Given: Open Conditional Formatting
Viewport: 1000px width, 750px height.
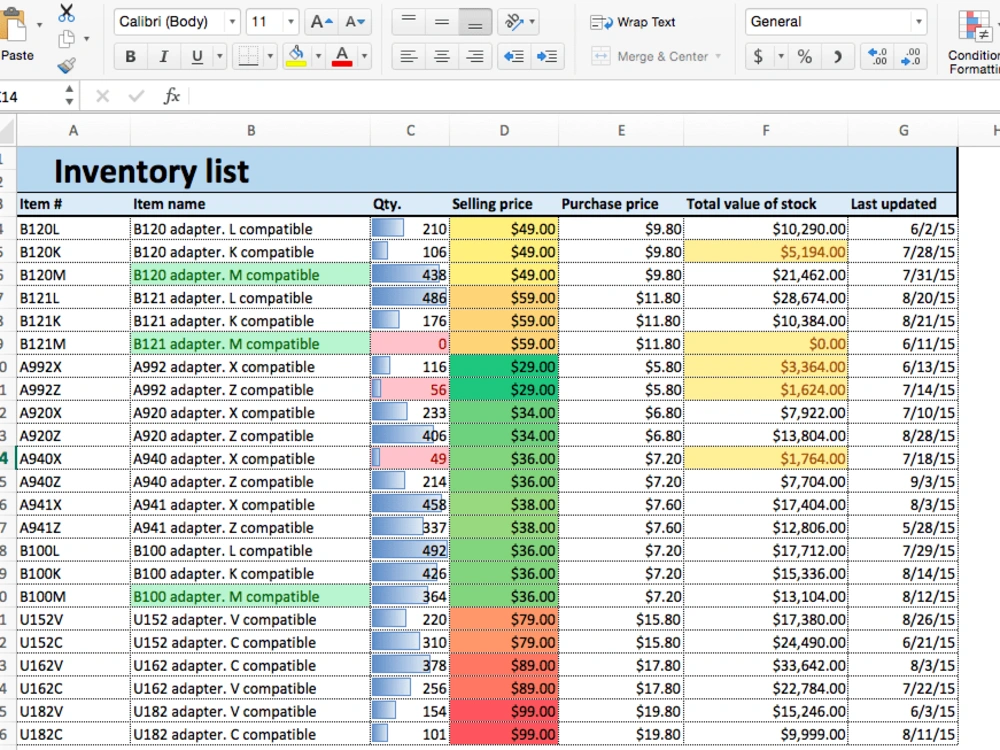Looking at the screenshot, I should pos(974,41).
